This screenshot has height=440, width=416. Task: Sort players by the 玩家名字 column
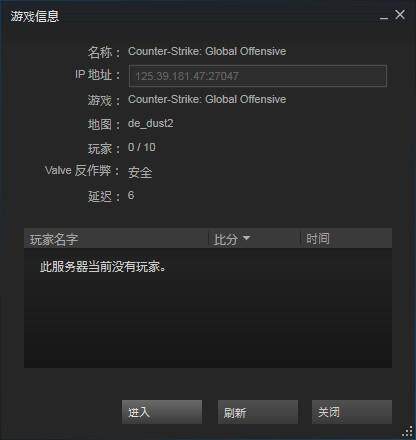[x=116, y=239]
